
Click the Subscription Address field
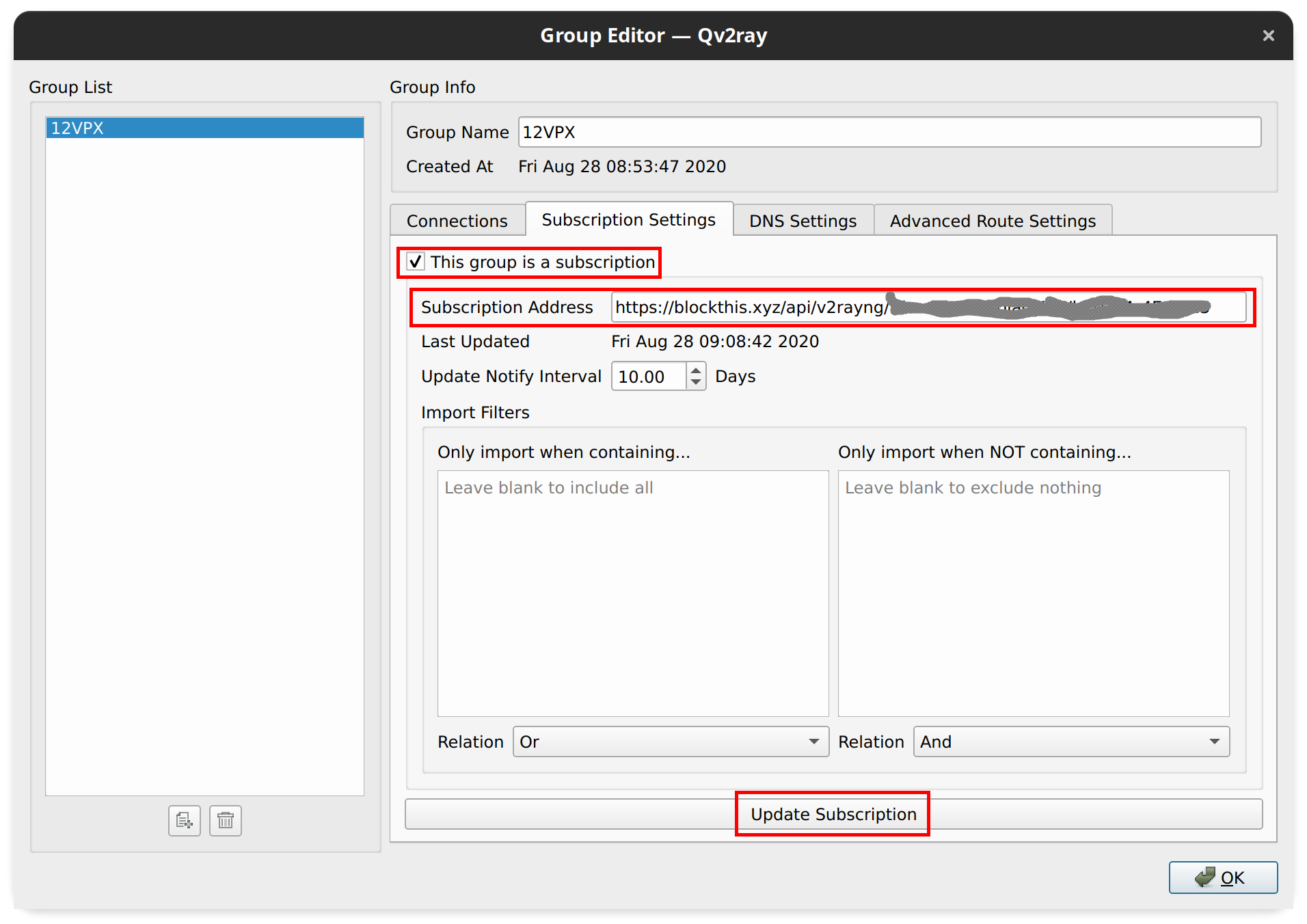928,307
